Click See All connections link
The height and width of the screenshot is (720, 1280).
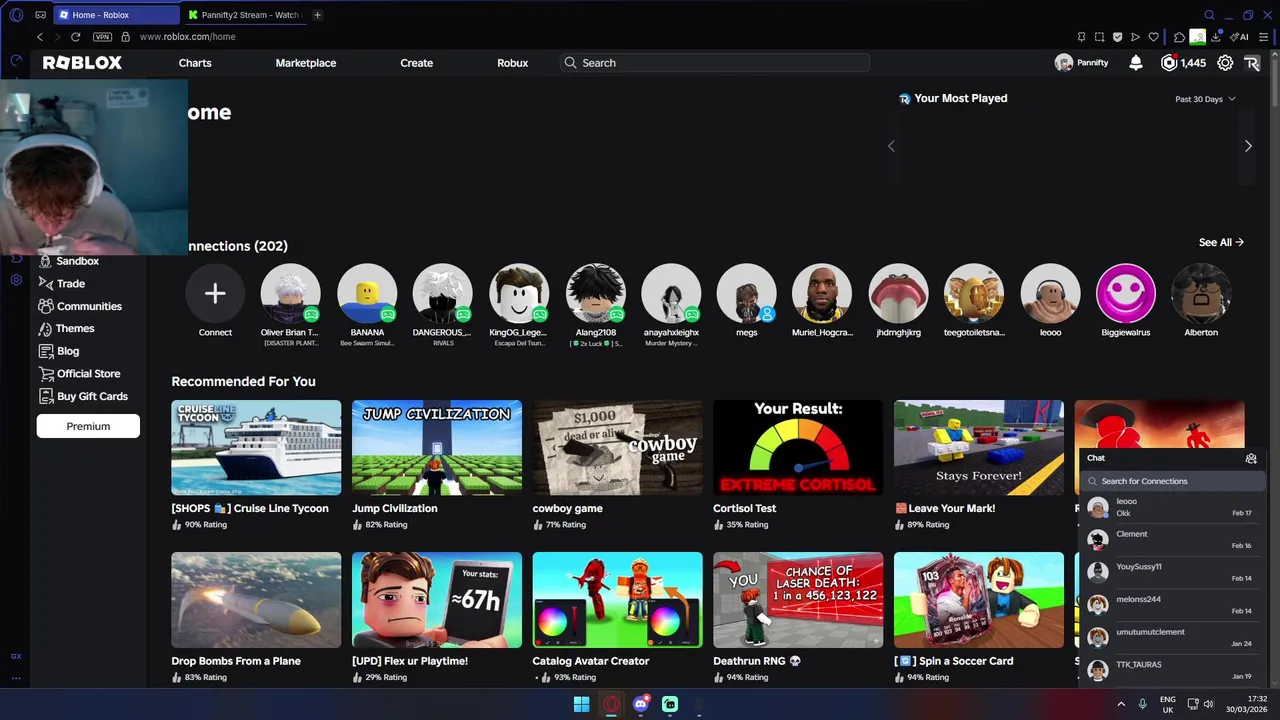point(1221,242)
